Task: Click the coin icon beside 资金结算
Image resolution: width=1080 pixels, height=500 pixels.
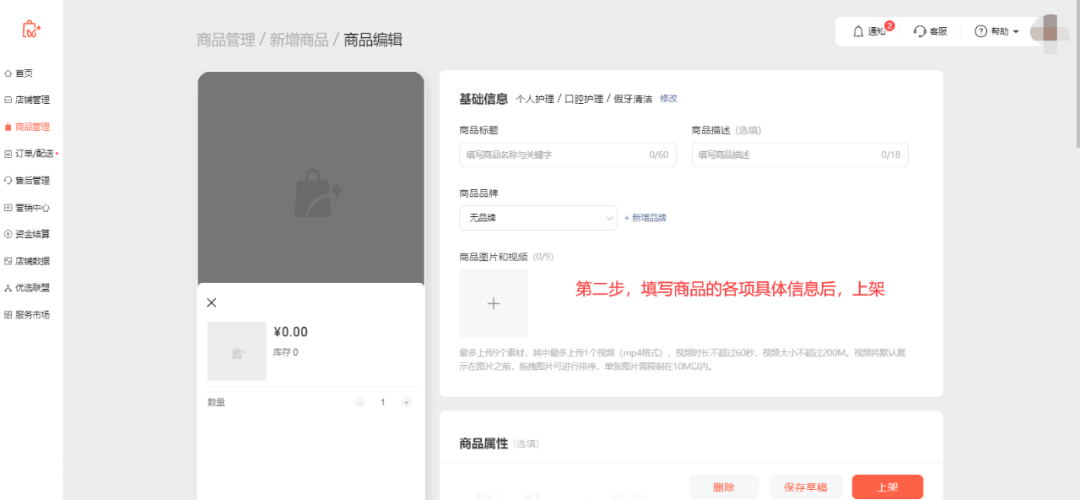Action: [x=8, y=234]
